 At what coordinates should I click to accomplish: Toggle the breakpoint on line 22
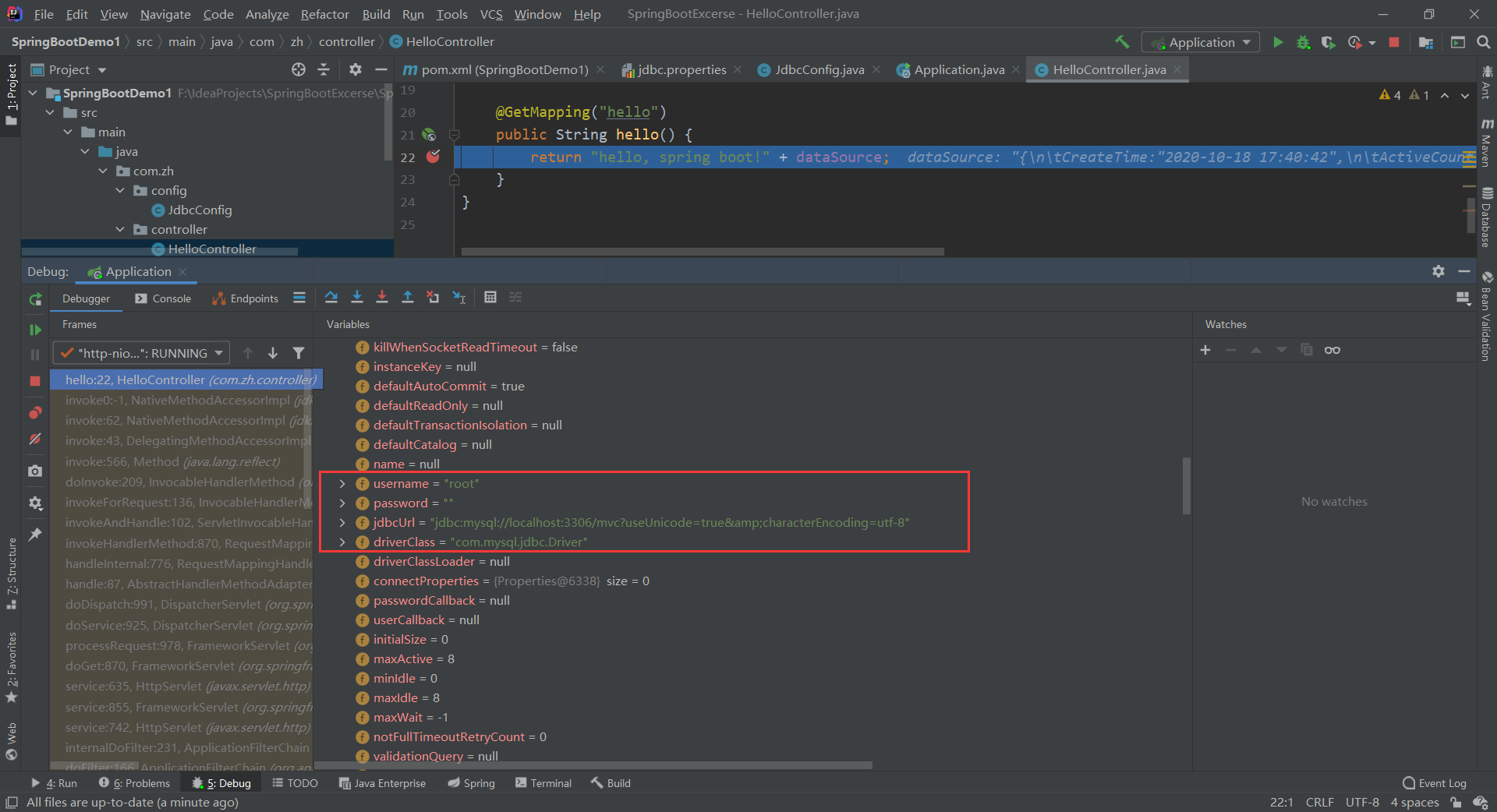pos(433,157)
